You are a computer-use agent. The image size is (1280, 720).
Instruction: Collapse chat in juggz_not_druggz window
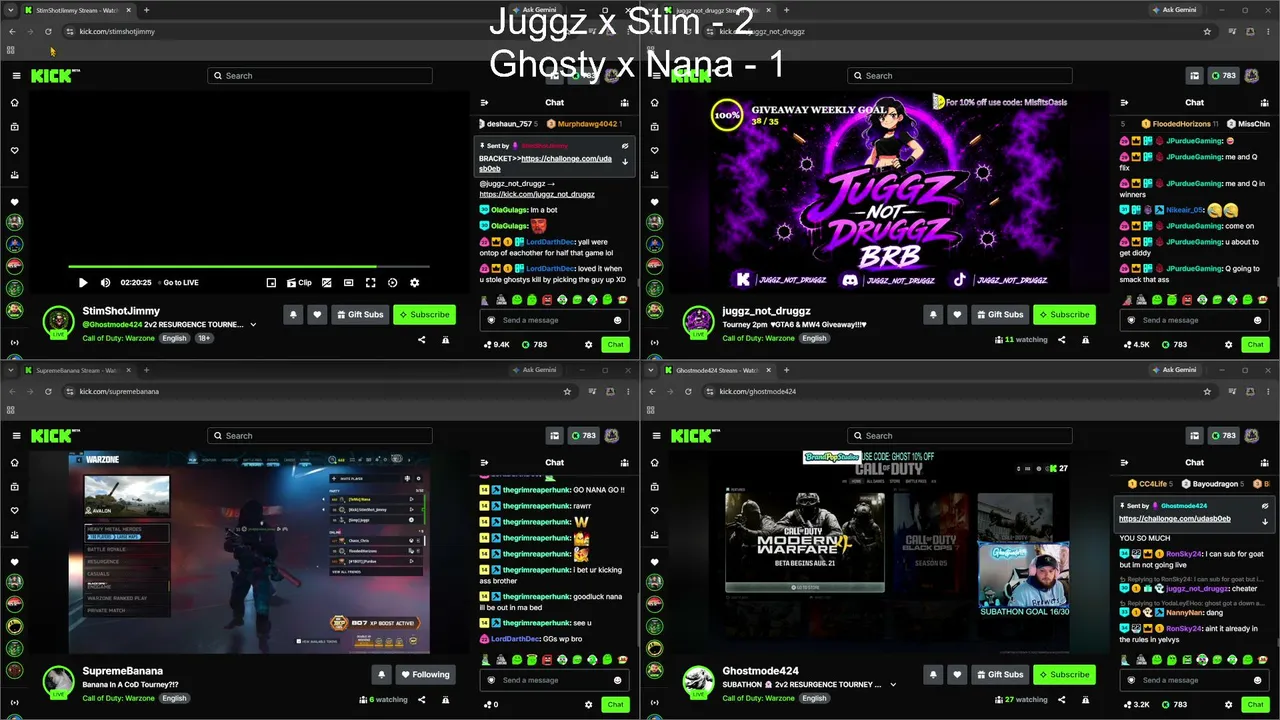[1124, 102]
